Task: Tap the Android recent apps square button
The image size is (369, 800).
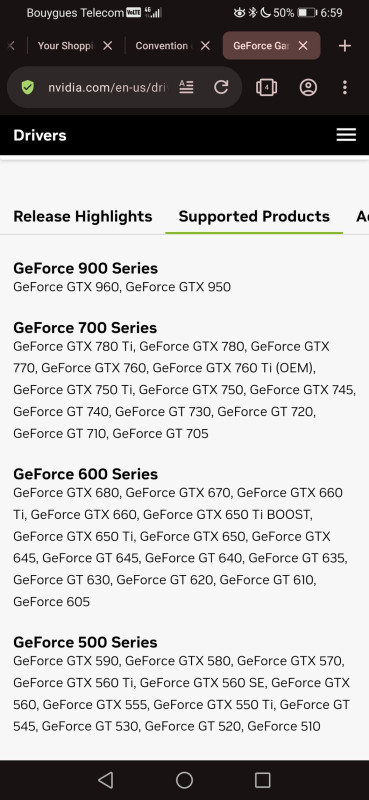Action: pyautogui.click(x=262, y=780)
